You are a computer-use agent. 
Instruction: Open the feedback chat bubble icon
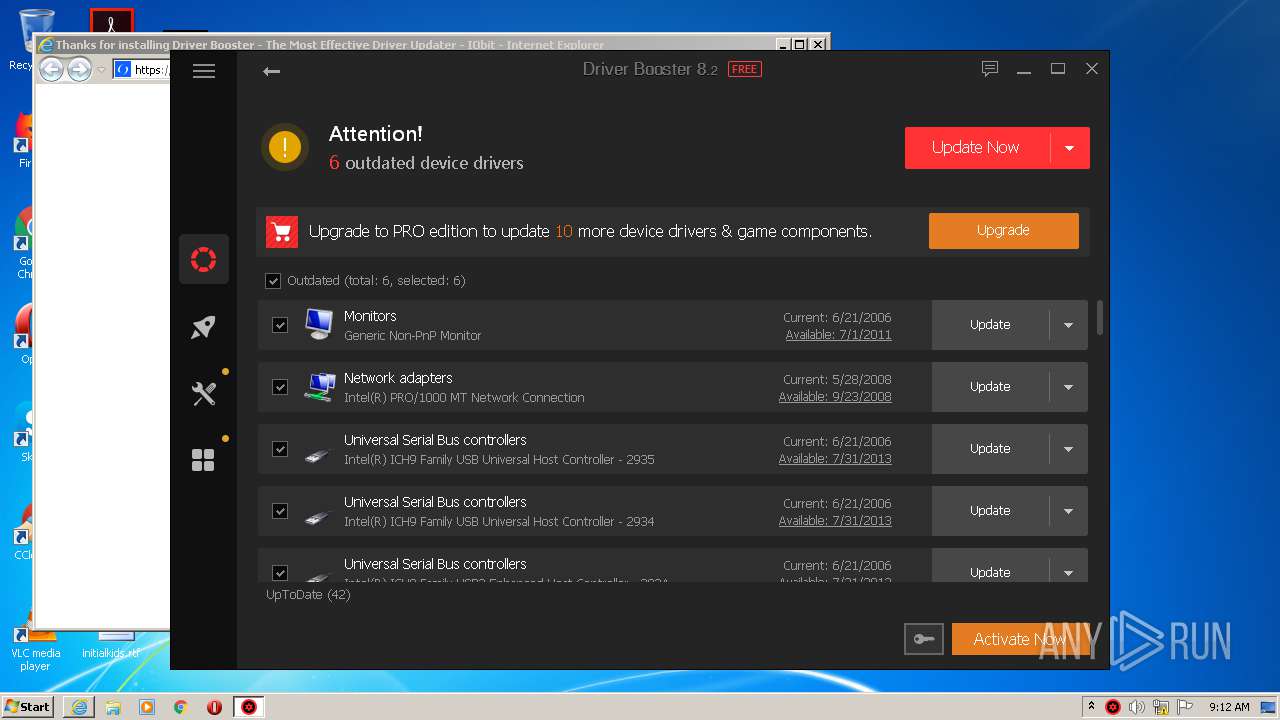point(990,69)
